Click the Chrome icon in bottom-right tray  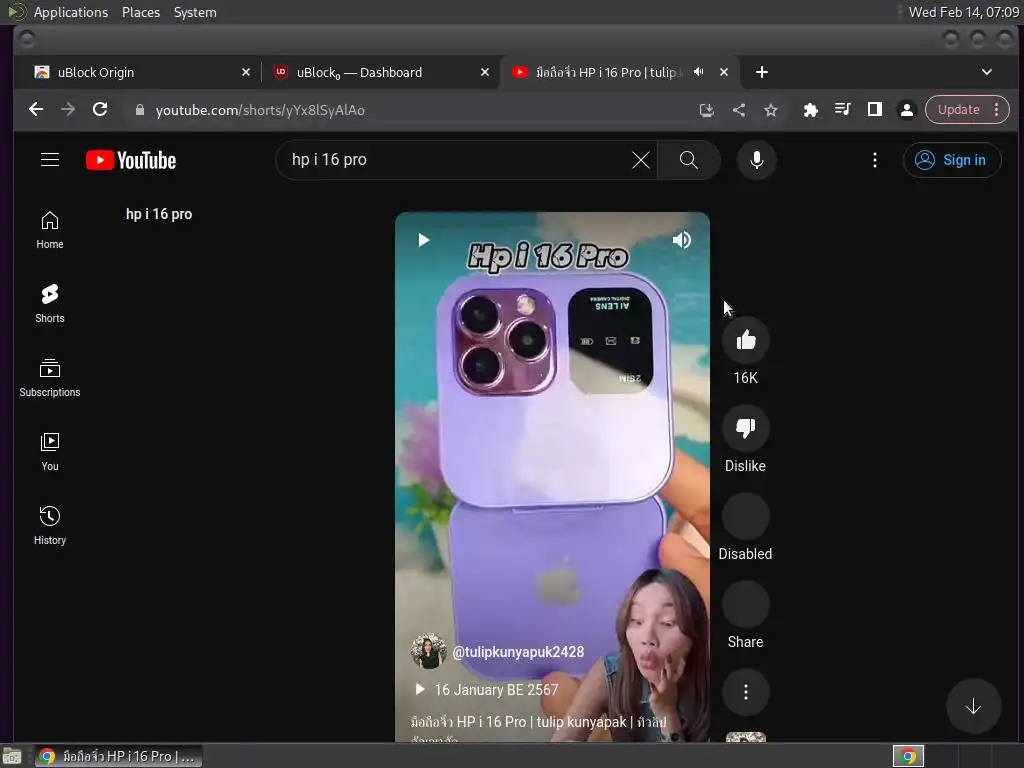pyautogui.click(x=908, y=756)
